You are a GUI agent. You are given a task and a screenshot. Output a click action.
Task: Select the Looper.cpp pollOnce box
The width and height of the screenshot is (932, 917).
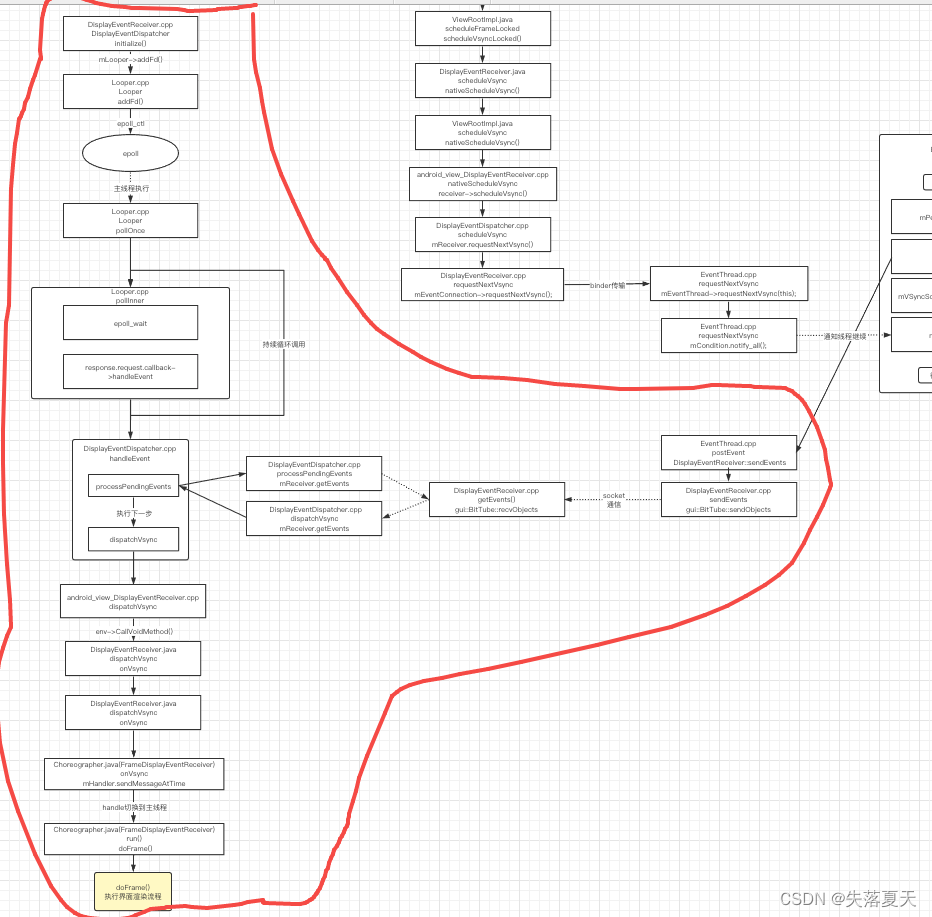click(129, 220)
